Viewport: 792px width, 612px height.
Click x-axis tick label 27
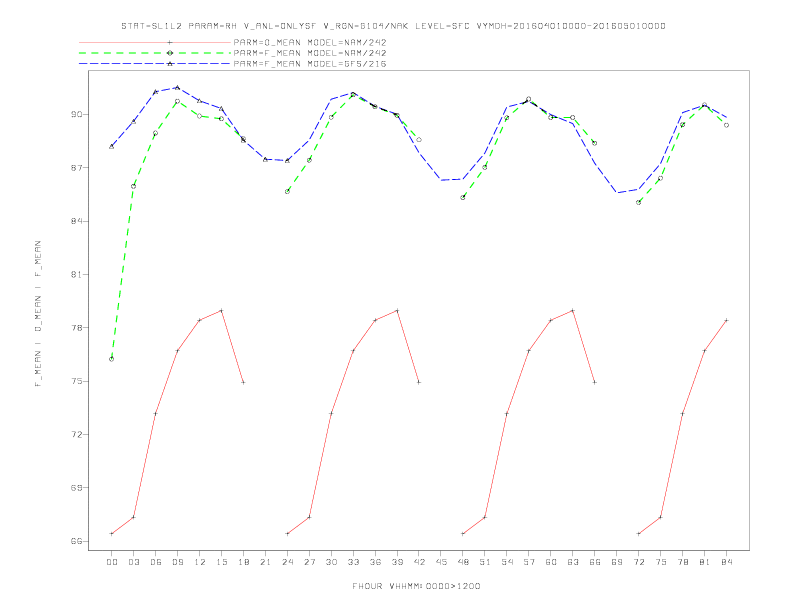pyautogui.click(x=309, y=562)
